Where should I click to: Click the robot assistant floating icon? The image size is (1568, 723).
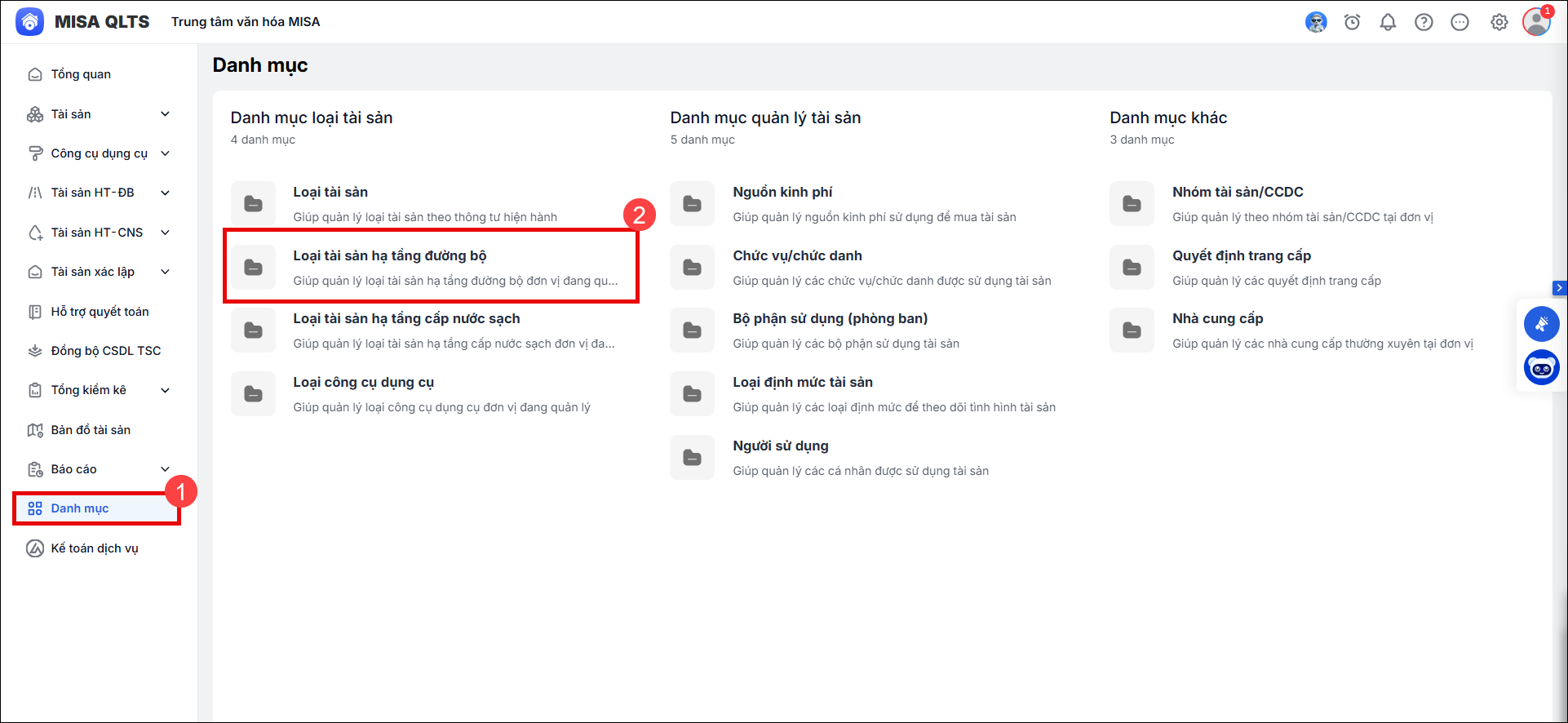1541,368
